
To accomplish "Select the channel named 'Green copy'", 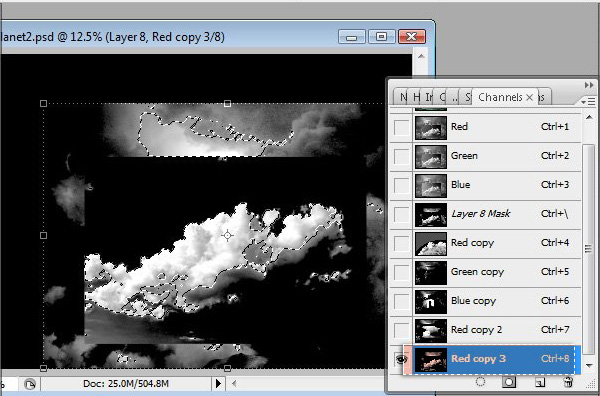I will click(x=477, y=272).
